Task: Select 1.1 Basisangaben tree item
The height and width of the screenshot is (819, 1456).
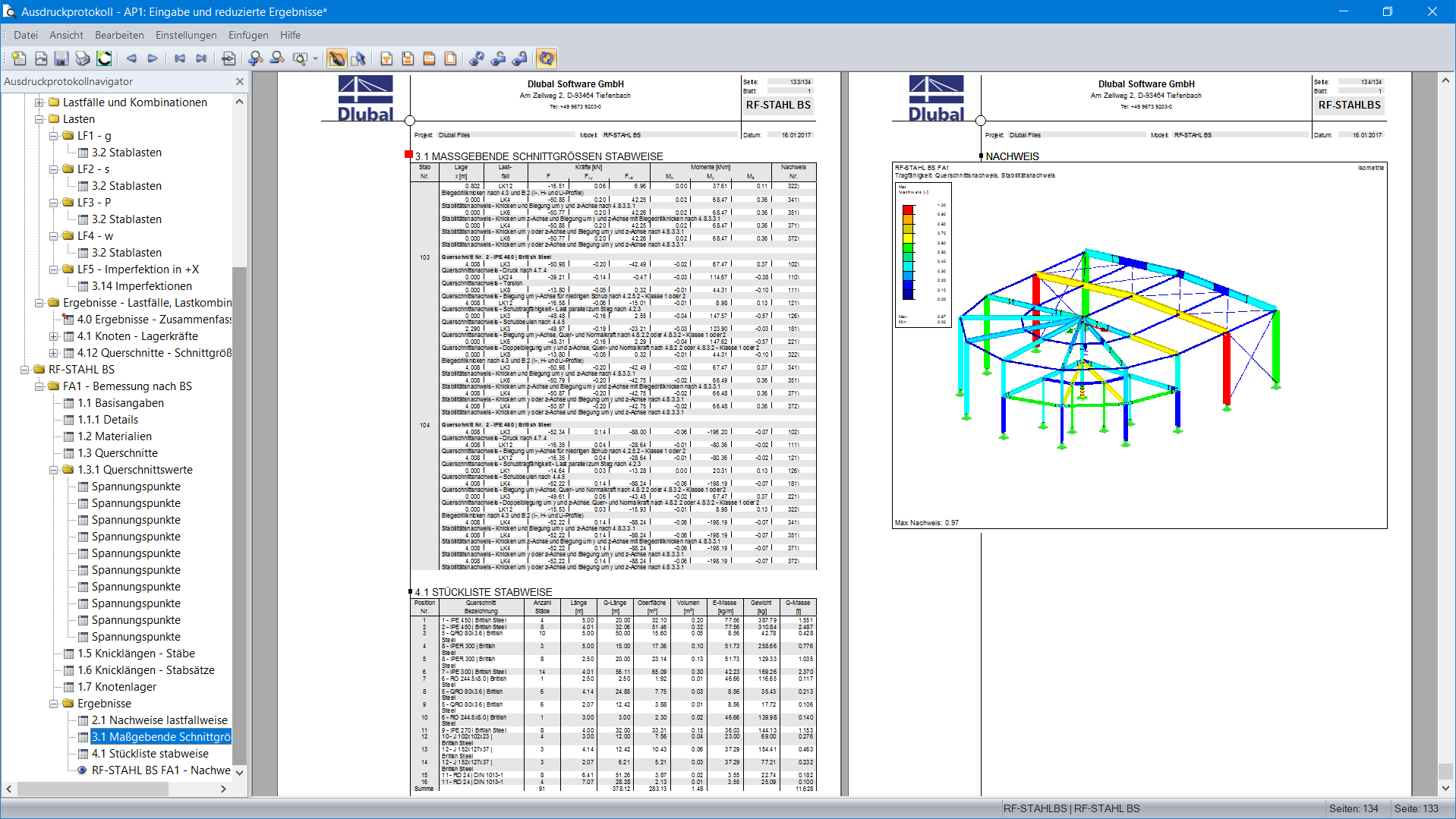Action: tap(121, 403)
